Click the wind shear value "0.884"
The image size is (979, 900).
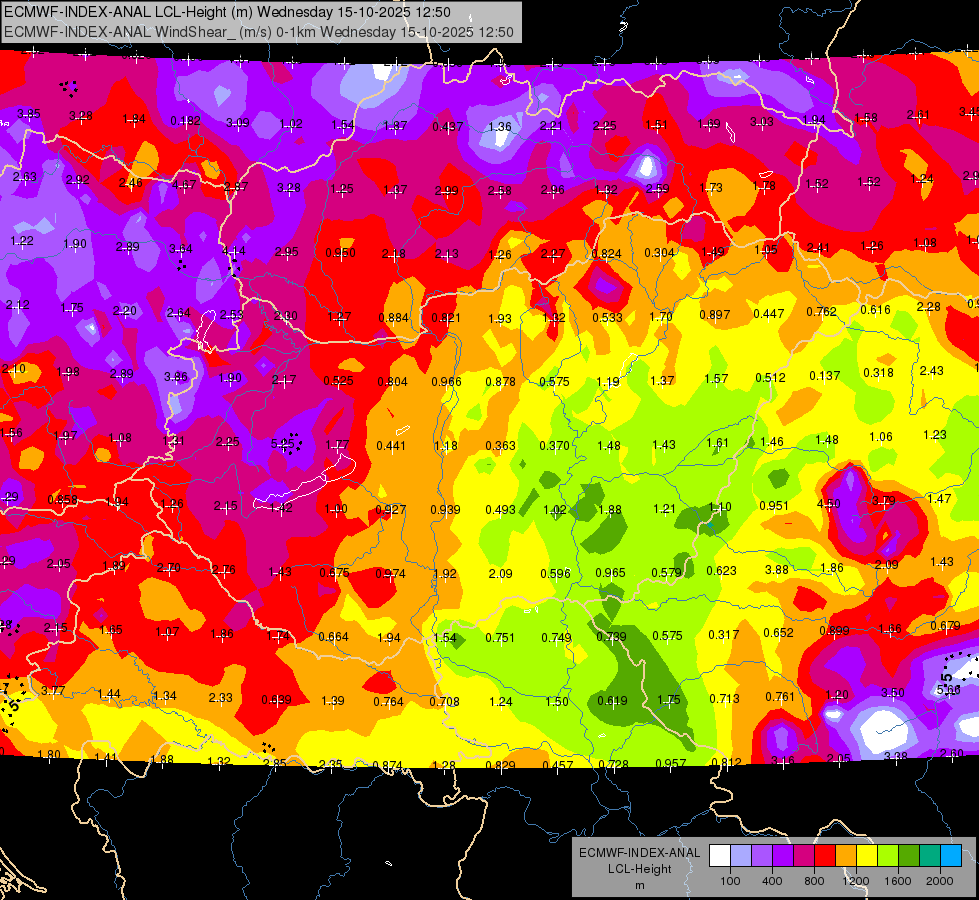click(x=393, y=317)
